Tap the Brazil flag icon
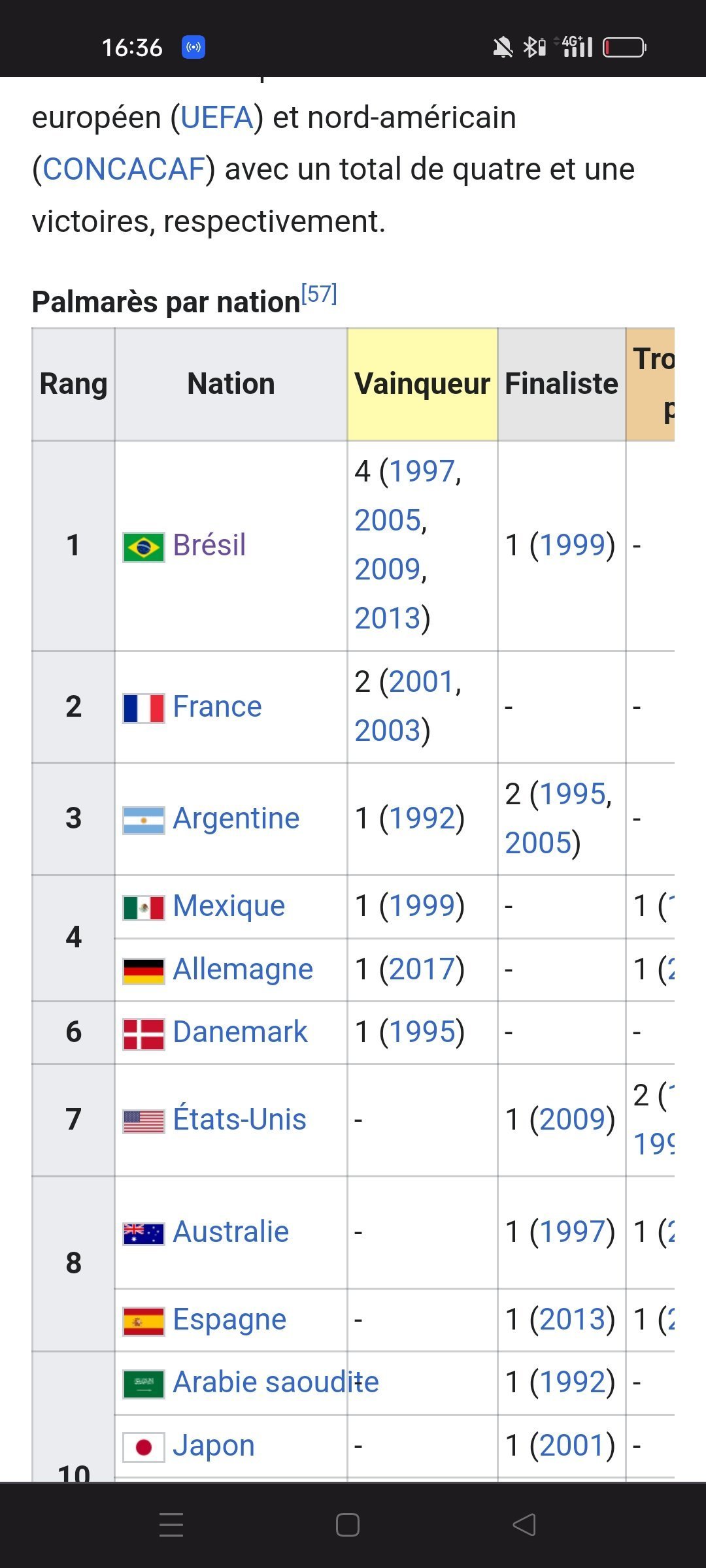The width and height of the screenshot is (706, 1568). (144, 547)
